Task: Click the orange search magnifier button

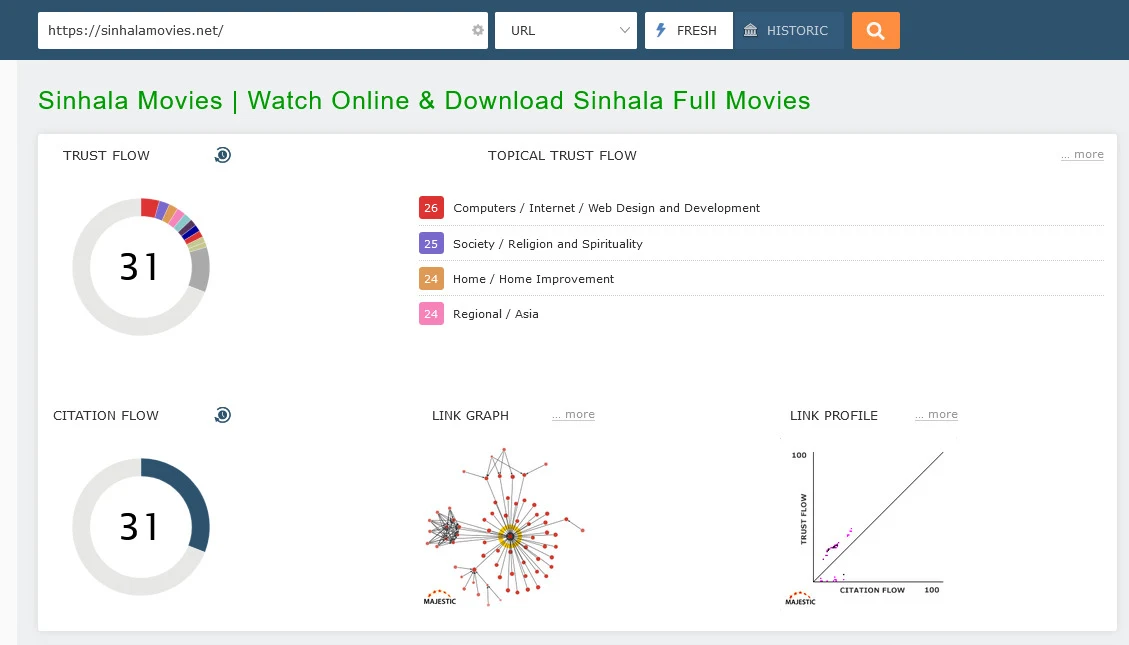Action: [875, 30]
